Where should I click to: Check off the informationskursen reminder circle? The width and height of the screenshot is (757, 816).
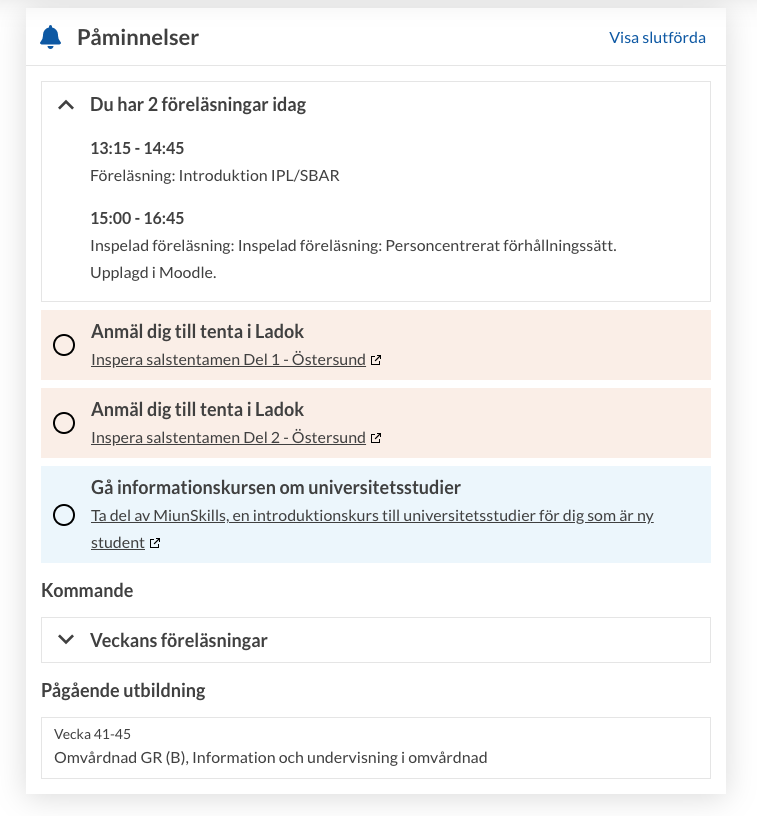(x=64, y=515)
